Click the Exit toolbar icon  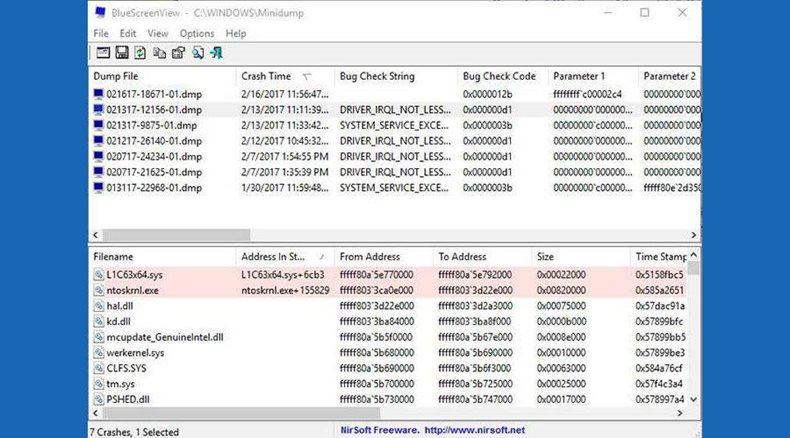[217, 53]
